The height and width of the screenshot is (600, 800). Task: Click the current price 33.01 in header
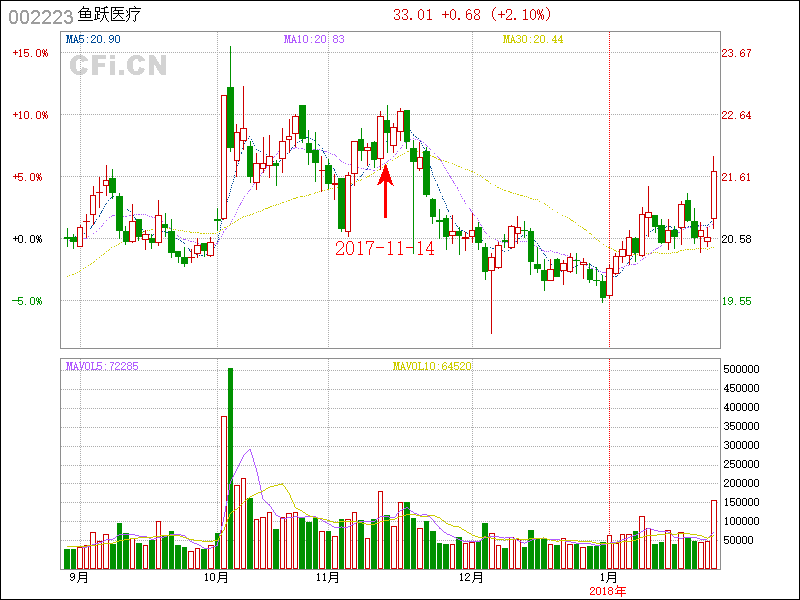(x=412, y=14)
